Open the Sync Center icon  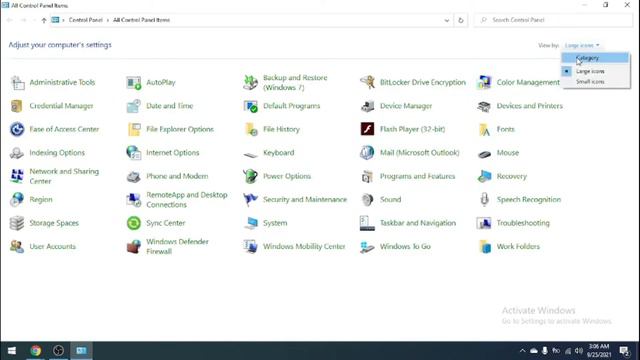134,223
